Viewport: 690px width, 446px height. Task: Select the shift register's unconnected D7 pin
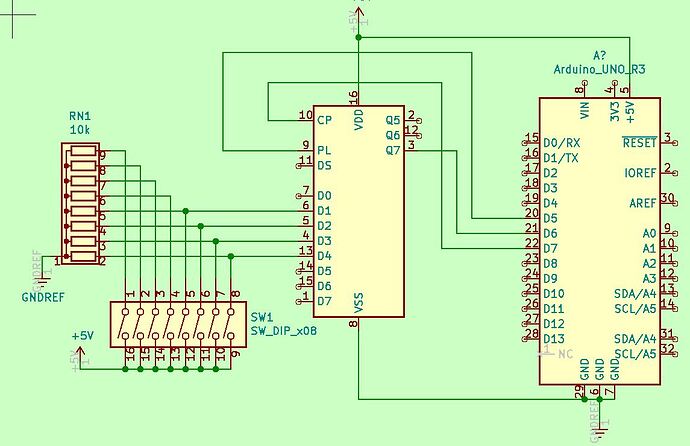[x=324, y=301]
